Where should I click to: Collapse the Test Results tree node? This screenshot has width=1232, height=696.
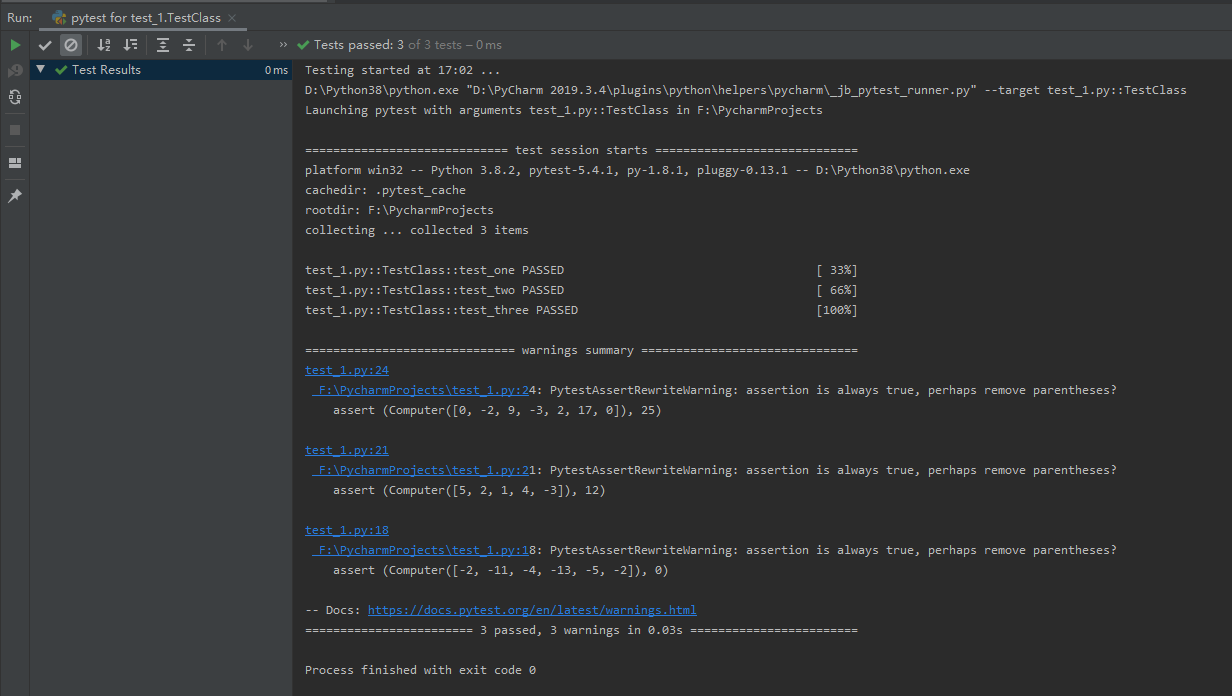point(40,70)
